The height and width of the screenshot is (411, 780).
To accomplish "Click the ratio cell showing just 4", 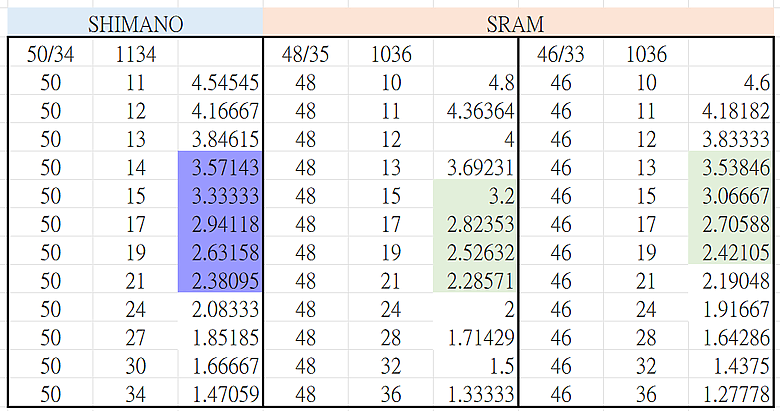I will (476, 138).
